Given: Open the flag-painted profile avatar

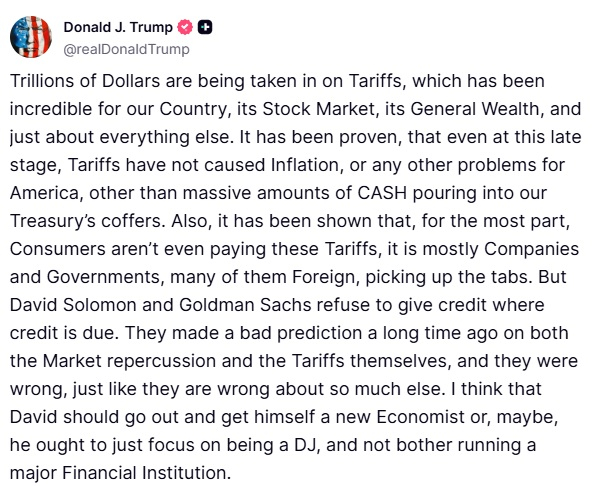Looking at the screenshot, I should click(31, 37).
